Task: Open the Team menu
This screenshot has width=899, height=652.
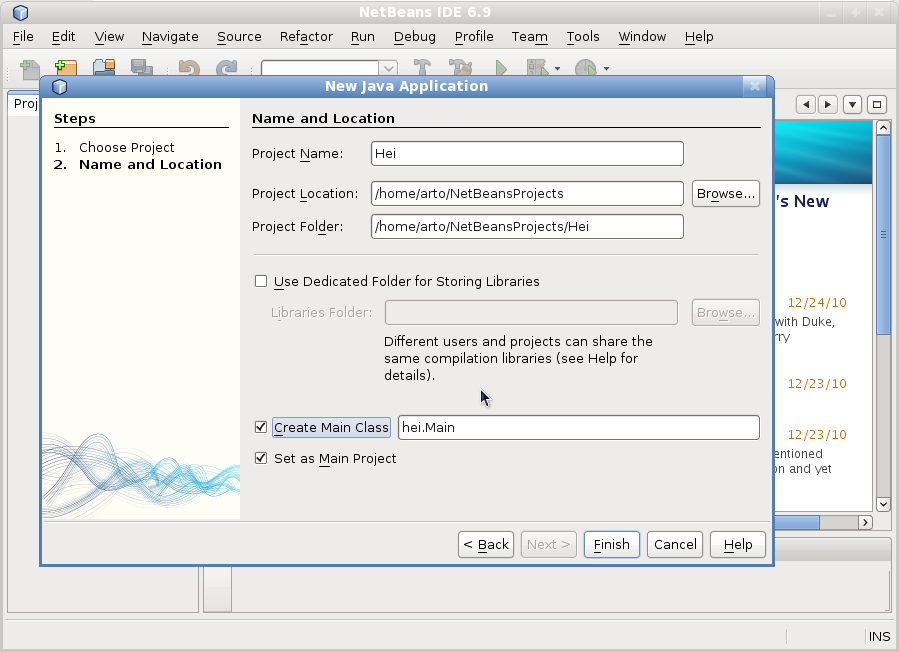Action: 529,37
